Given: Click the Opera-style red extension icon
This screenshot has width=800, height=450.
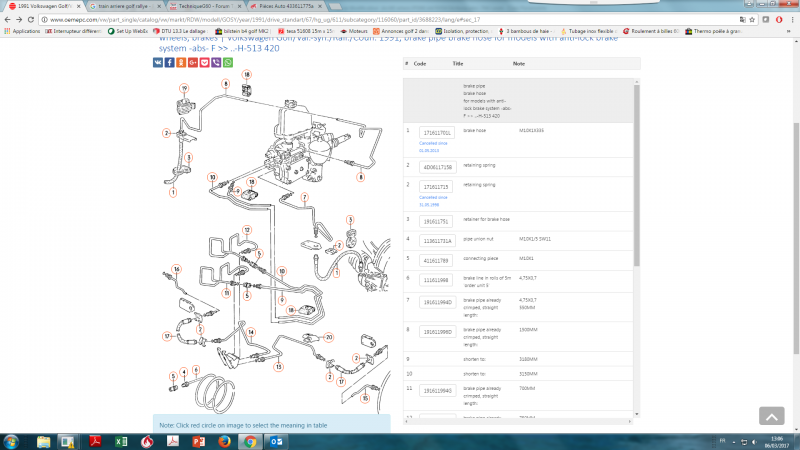Looking at the screenshot, I should pyautogui.click(x=779, y=19).
